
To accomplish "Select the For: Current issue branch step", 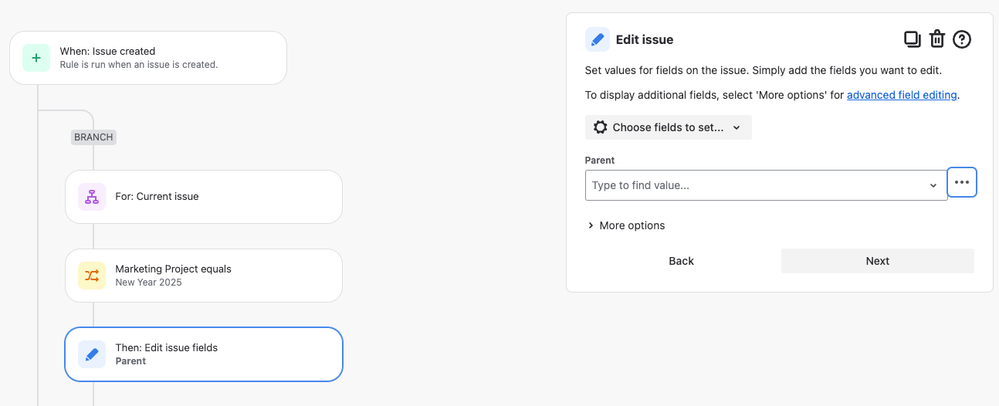I will (x=204, y=196).
